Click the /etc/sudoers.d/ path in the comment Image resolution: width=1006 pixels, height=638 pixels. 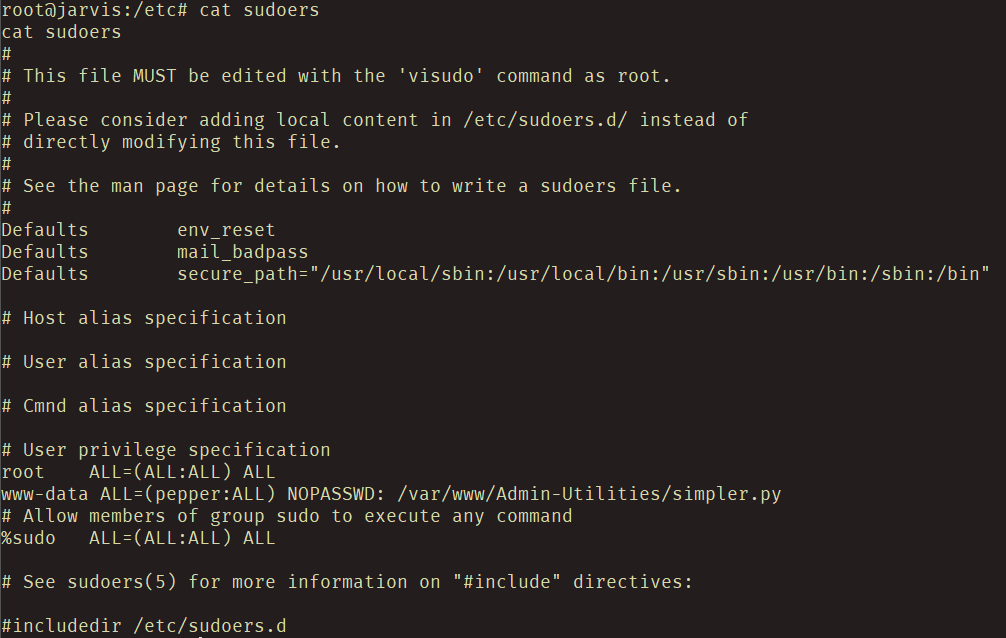(x=545, y=120)
